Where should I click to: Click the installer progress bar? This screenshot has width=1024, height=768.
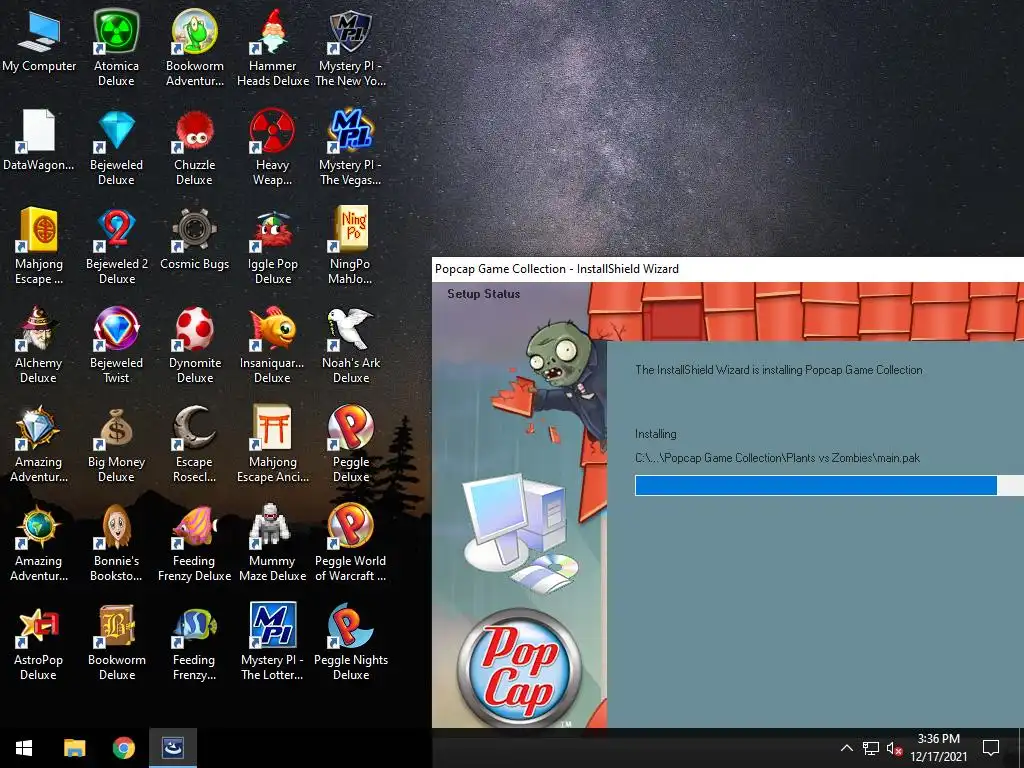829,485
